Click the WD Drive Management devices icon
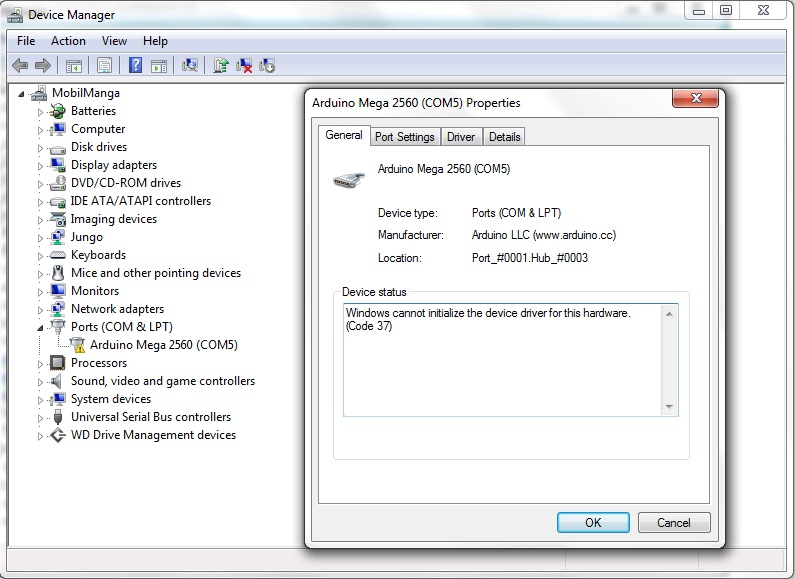The width and height of the screenshot is (795, 579). click(x=58, y=435)
